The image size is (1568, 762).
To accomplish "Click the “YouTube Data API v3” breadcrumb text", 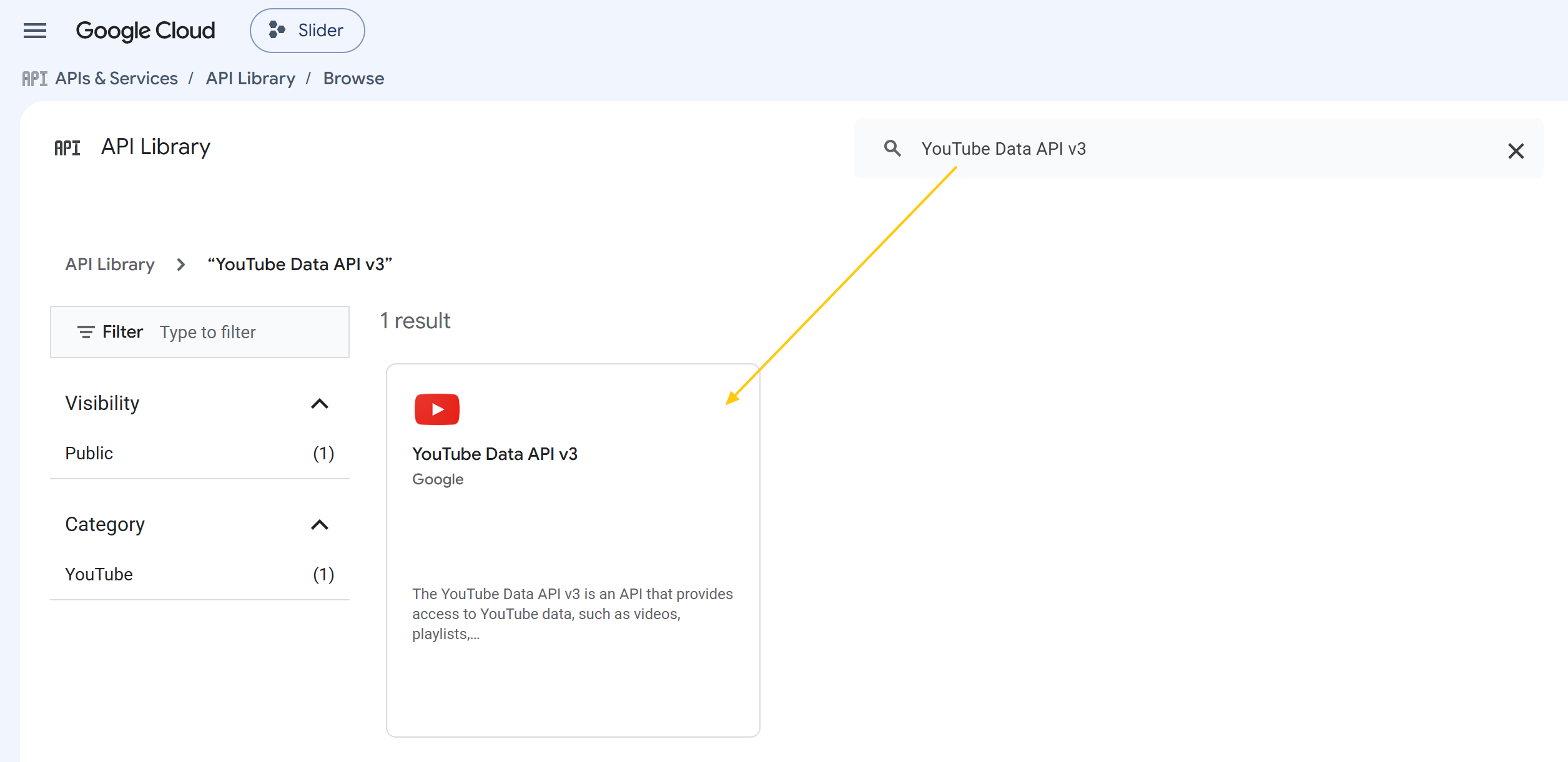I will pos(300,265).
